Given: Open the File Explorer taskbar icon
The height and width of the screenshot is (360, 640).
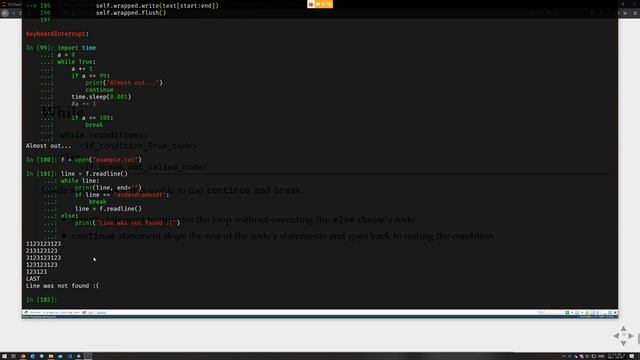Looking at the screenshot, I should coord(51,356).
